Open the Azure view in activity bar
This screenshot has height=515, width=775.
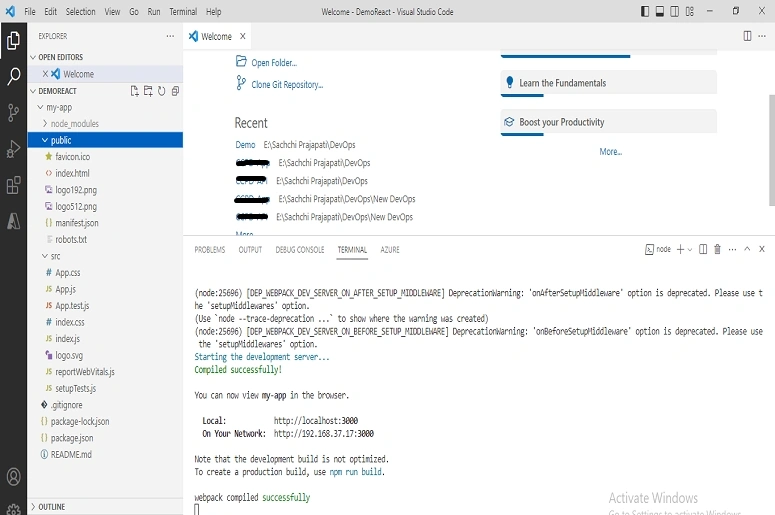pos(13,221)
